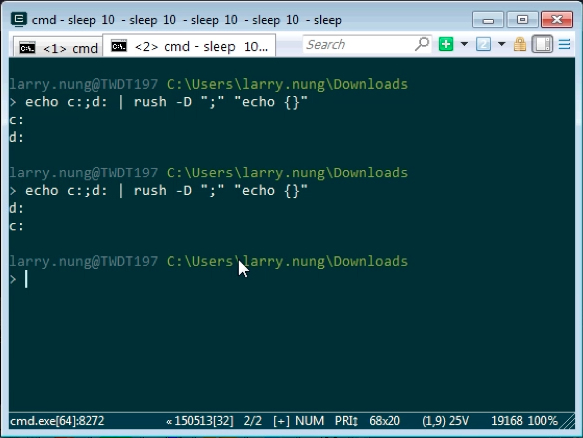Screen dimensions: 583x438
Task: Click the NUM lock status indicator
Action: pos(309,421)
